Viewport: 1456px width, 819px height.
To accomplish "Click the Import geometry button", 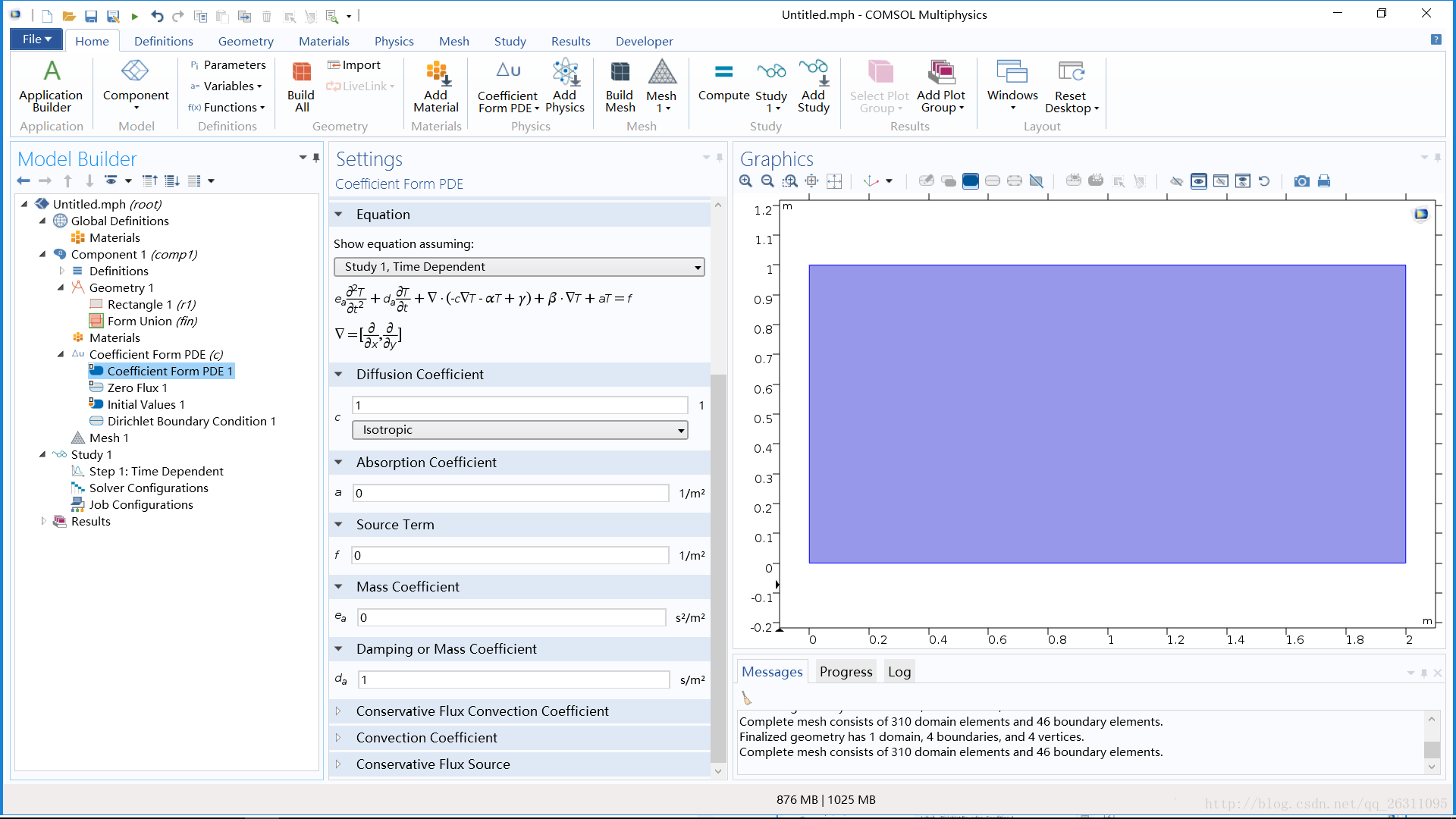I will tap(353, 65).
